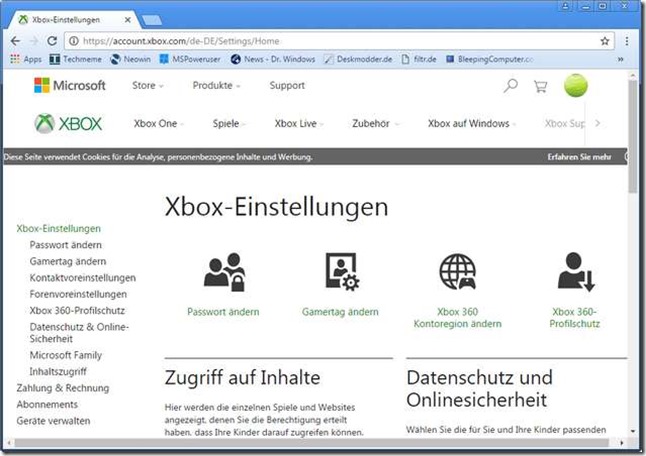
Task: Open Inhaltszugriff in the sidebar
Action: (x=58, y=372)
